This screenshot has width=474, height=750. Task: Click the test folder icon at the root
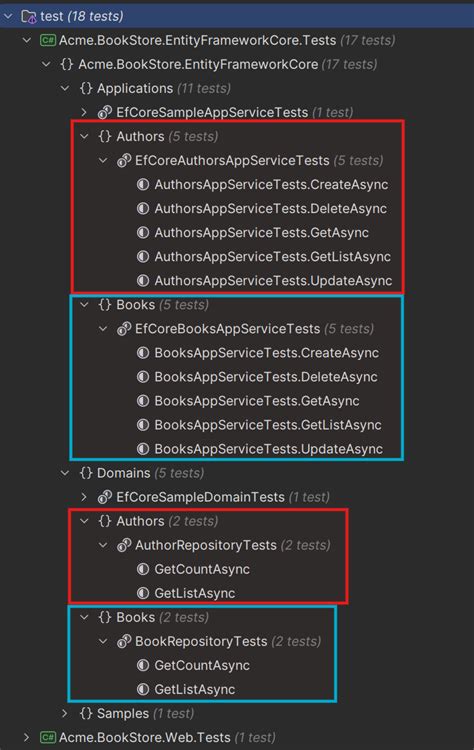click(29, 17)
